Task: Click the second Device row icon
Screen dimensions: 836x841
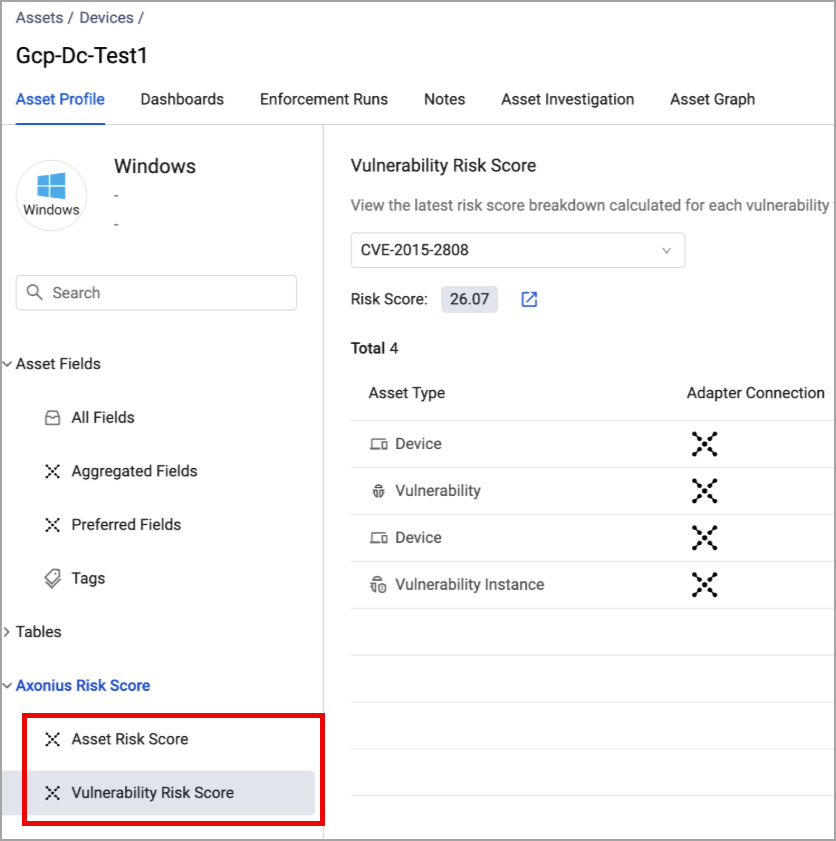Action: (x=379, y=537)
